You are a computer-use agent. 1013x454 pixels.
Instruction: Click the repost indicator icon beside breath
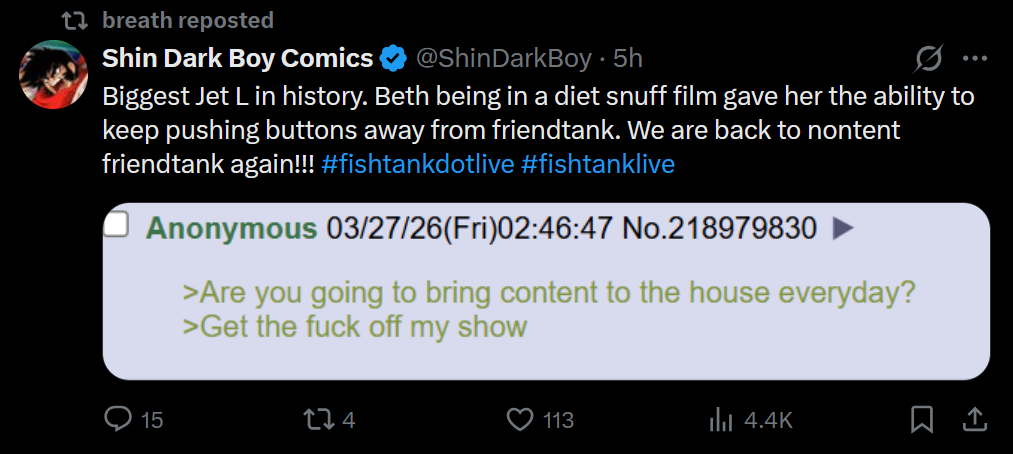coord(75,21)
